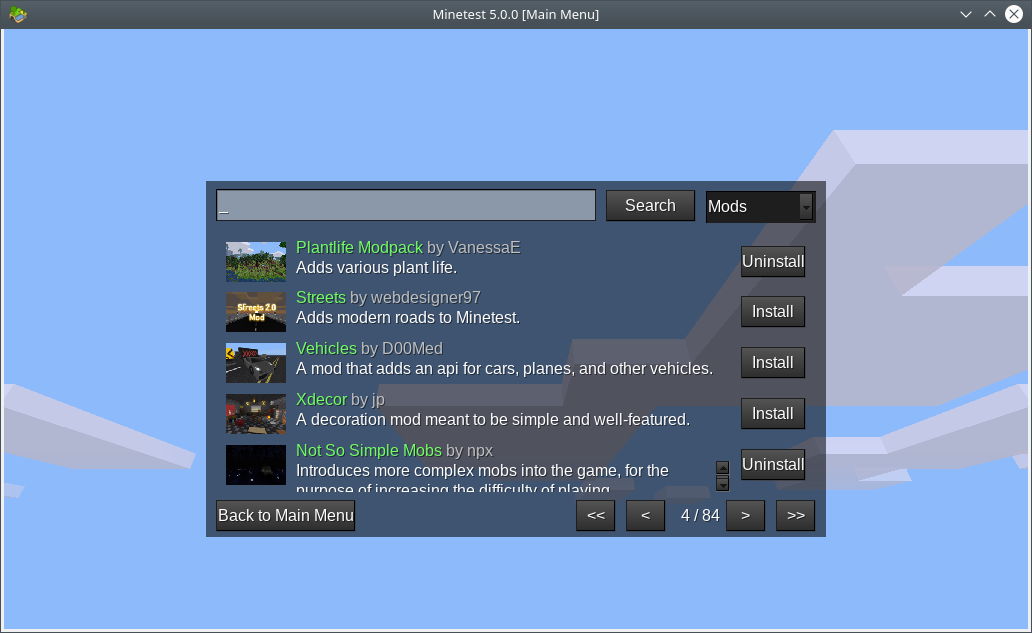The image size is (1032, 633).
Task: Go to the next results page
Action: tap(745, 515)
